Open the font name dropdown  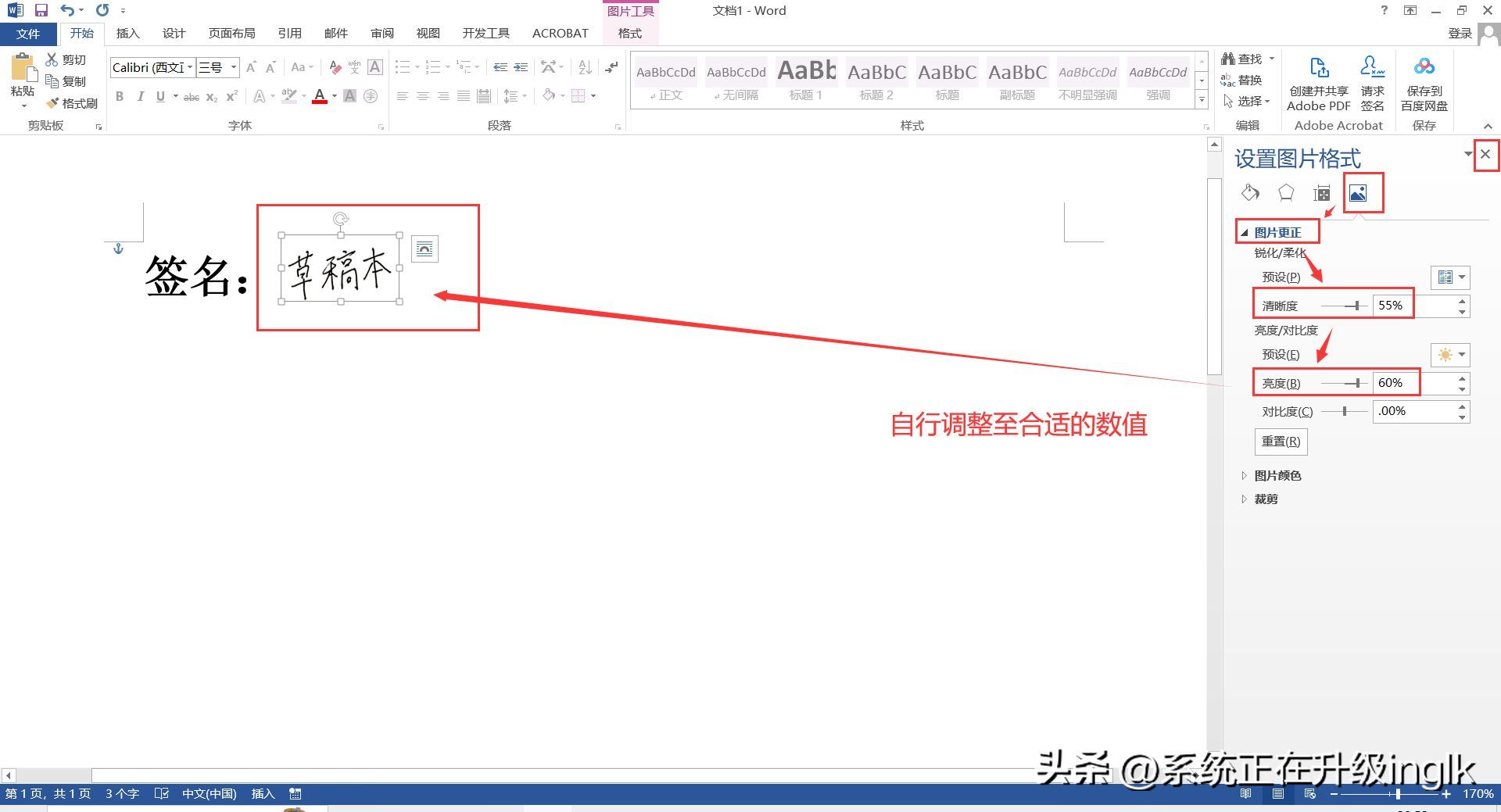pyautogui.click(x=190, y=67)
